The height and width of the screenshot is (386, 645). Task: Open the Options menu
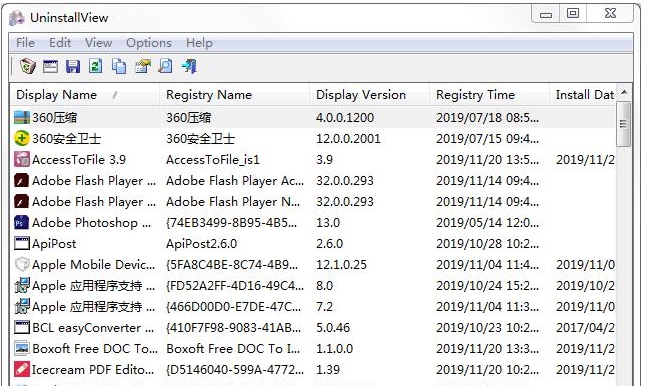click(148, 42)
